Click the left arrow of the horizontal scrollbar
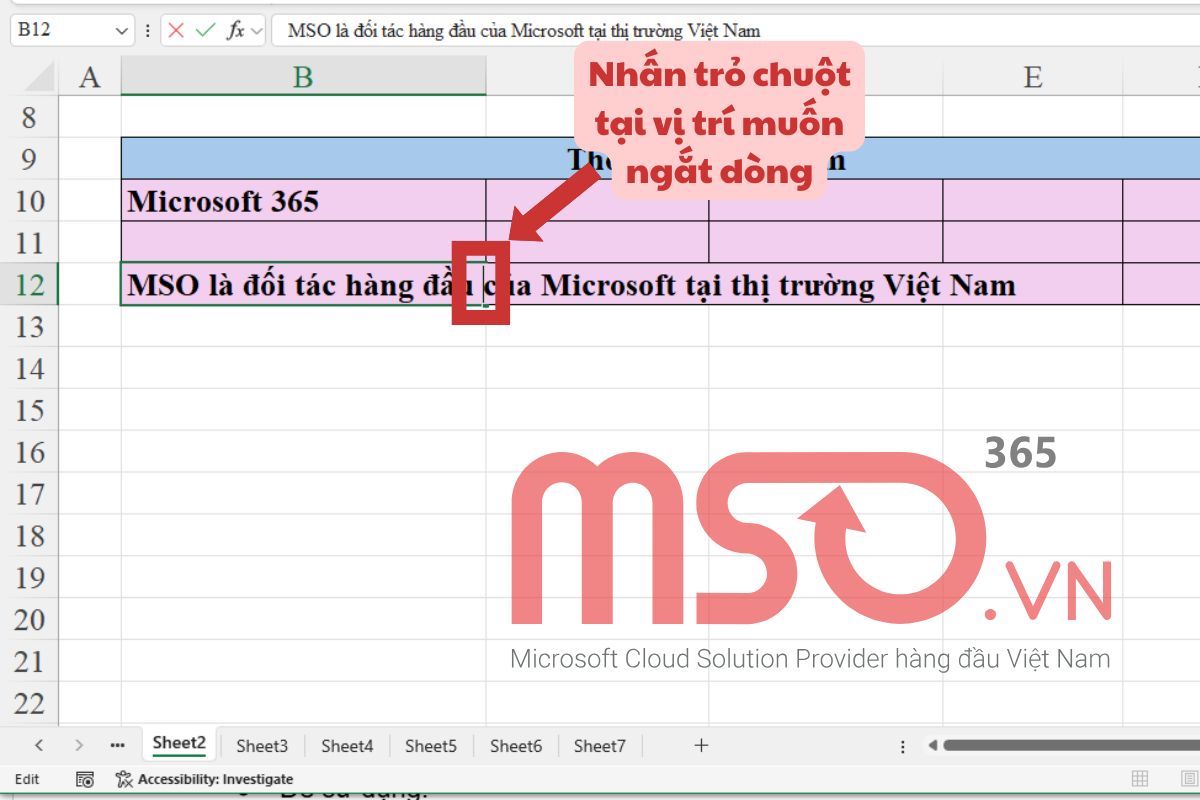 click(x=932, y=745)
